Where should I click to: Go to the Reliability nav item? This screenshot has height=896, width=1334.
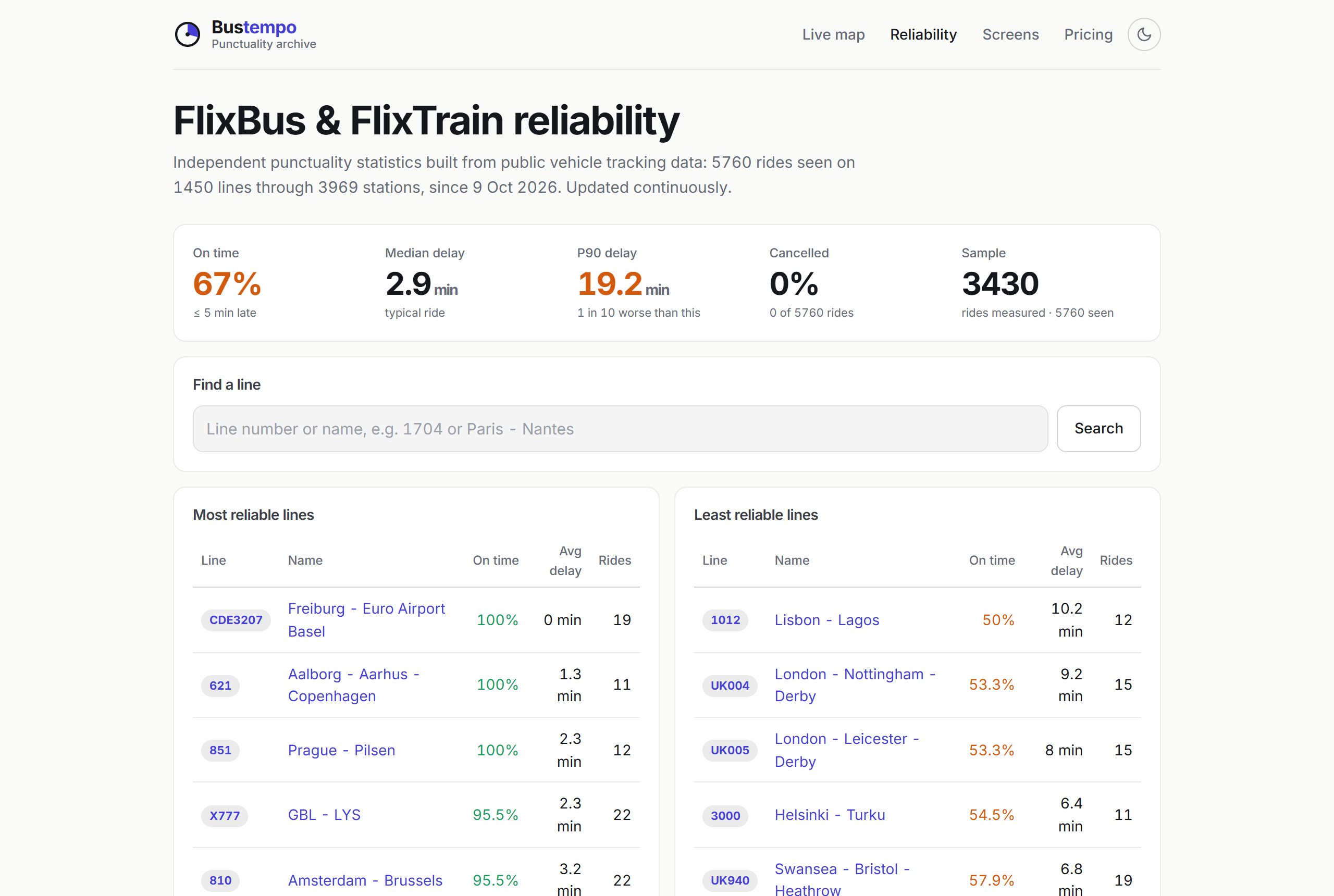click(923, 34)
